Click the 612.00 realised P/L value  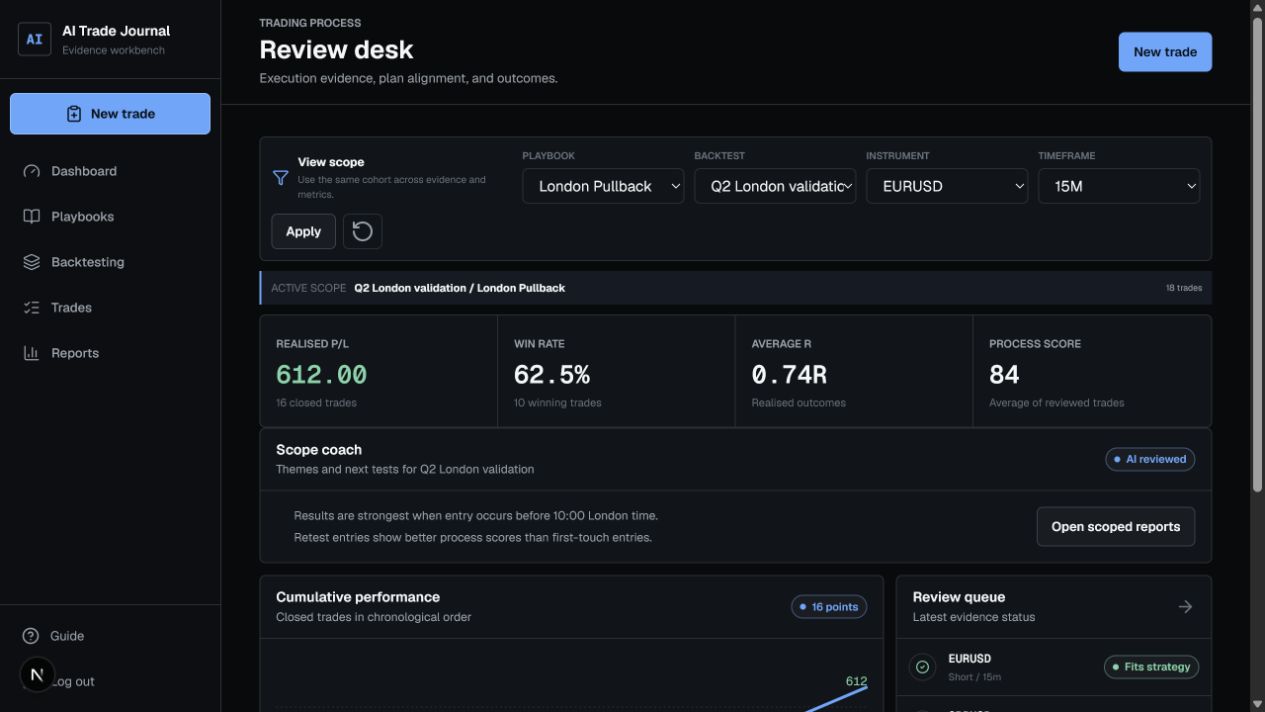tap(321, 375)
